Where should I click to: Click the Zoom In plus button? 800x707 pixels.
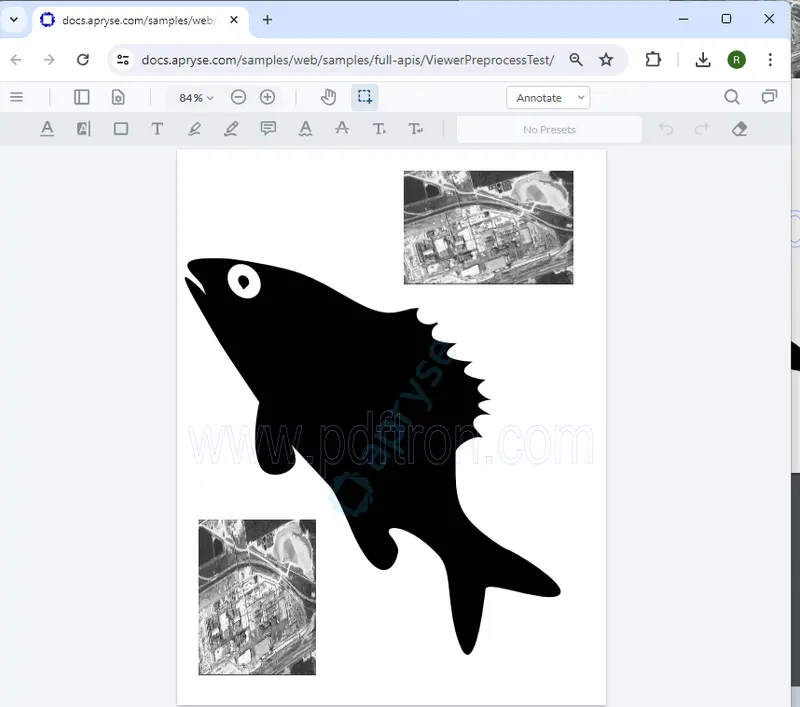267,97
